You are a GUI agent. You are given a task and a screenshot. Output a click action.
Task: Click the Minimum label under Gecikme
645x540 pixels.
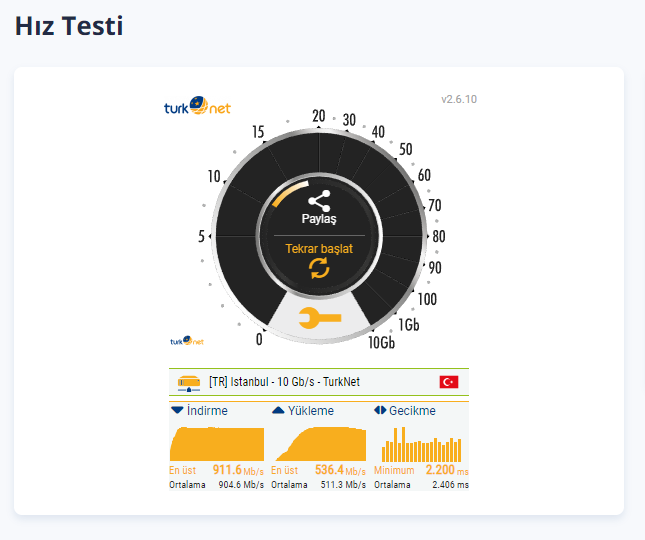[x=394, y=470]
